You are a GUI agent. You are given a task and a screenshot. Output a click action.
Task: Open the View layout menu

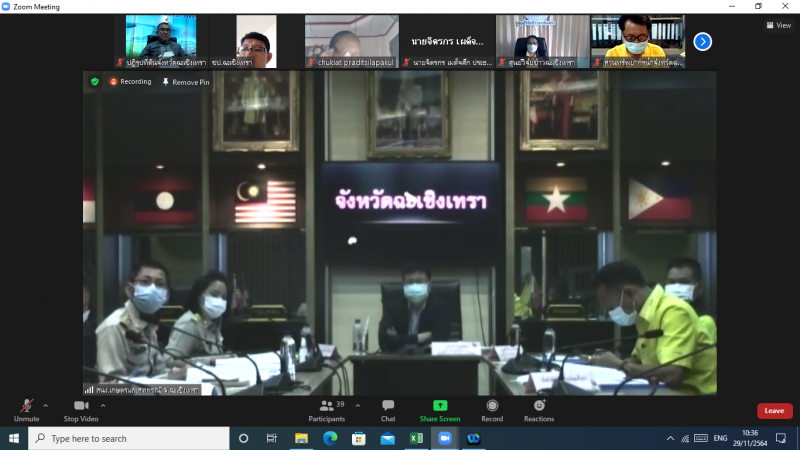coord(779,25)
